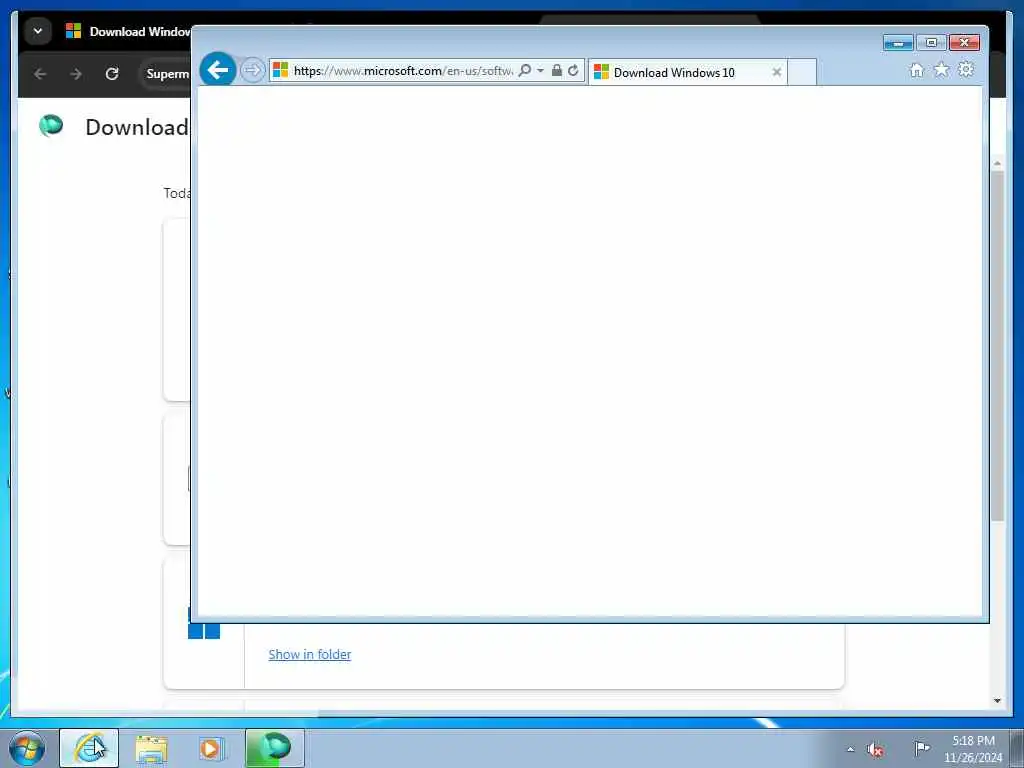Reload the page in Supermium window
This screenshot has width=1024, height=768.
[112, 74]
